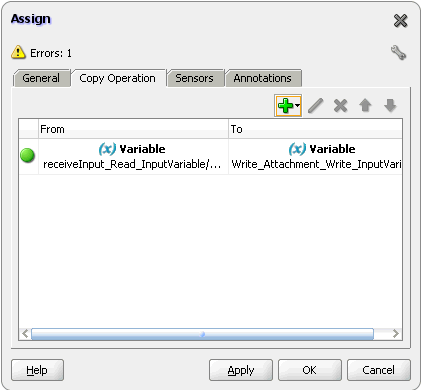
Task: Click the From column header
Action: click(133, 129)
